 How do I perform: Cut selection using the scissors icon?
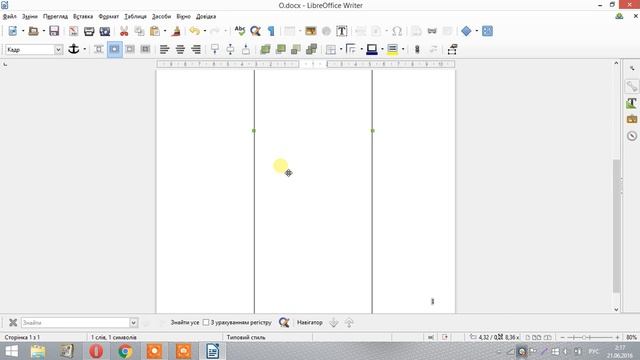coord(124,31)
